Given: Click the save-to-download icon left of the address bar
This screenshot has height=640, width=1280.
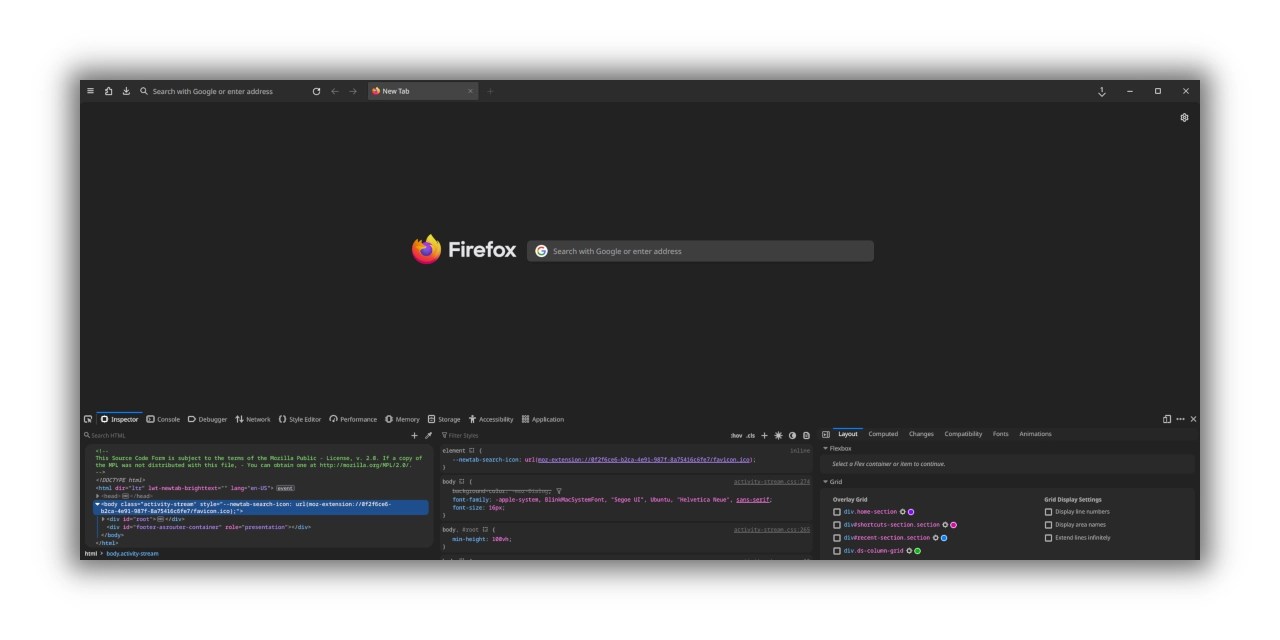Looking at the screenshot, I should coord(126,91).
